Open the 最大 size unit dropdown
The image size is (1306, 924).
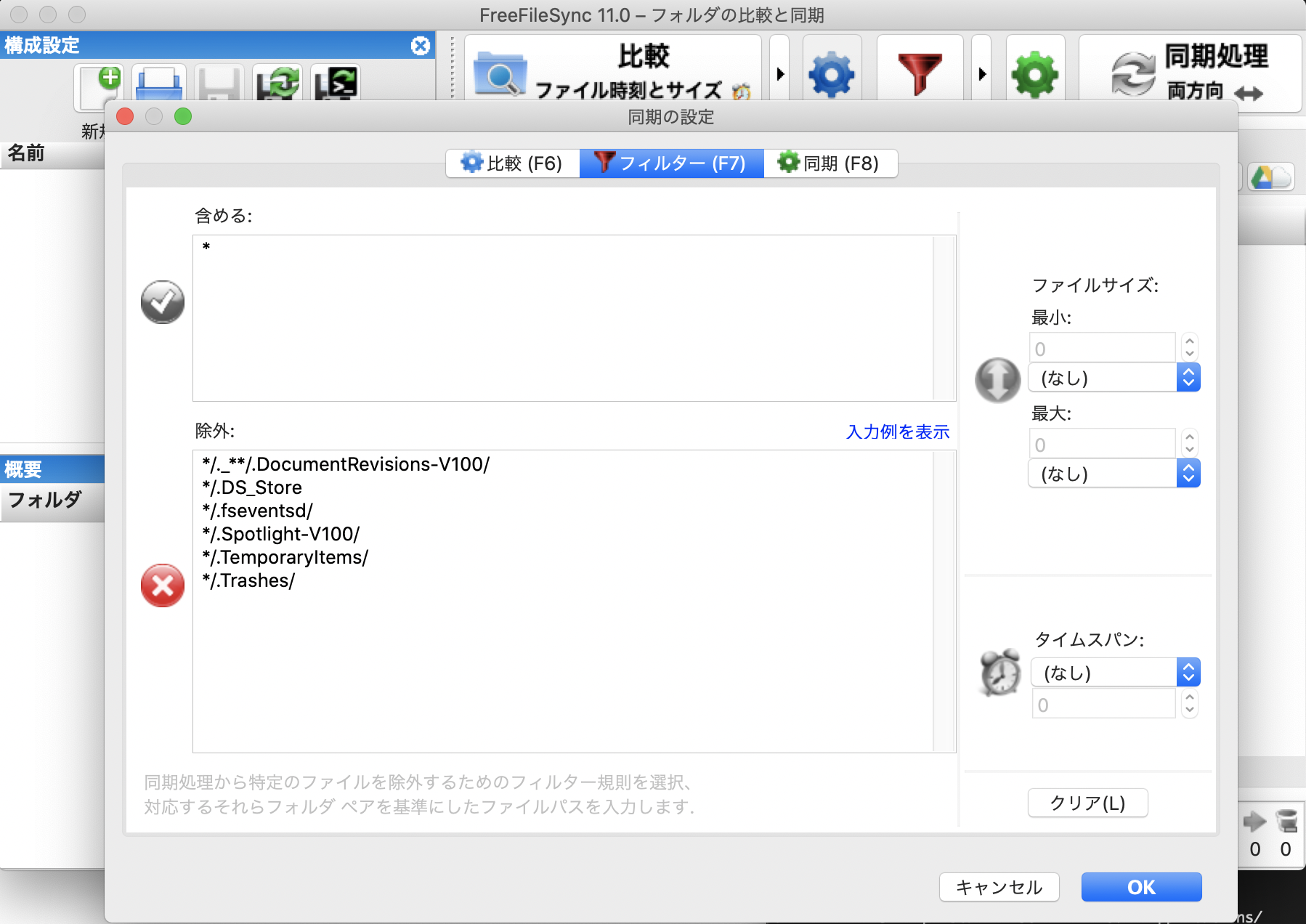tap(1114, 474)
